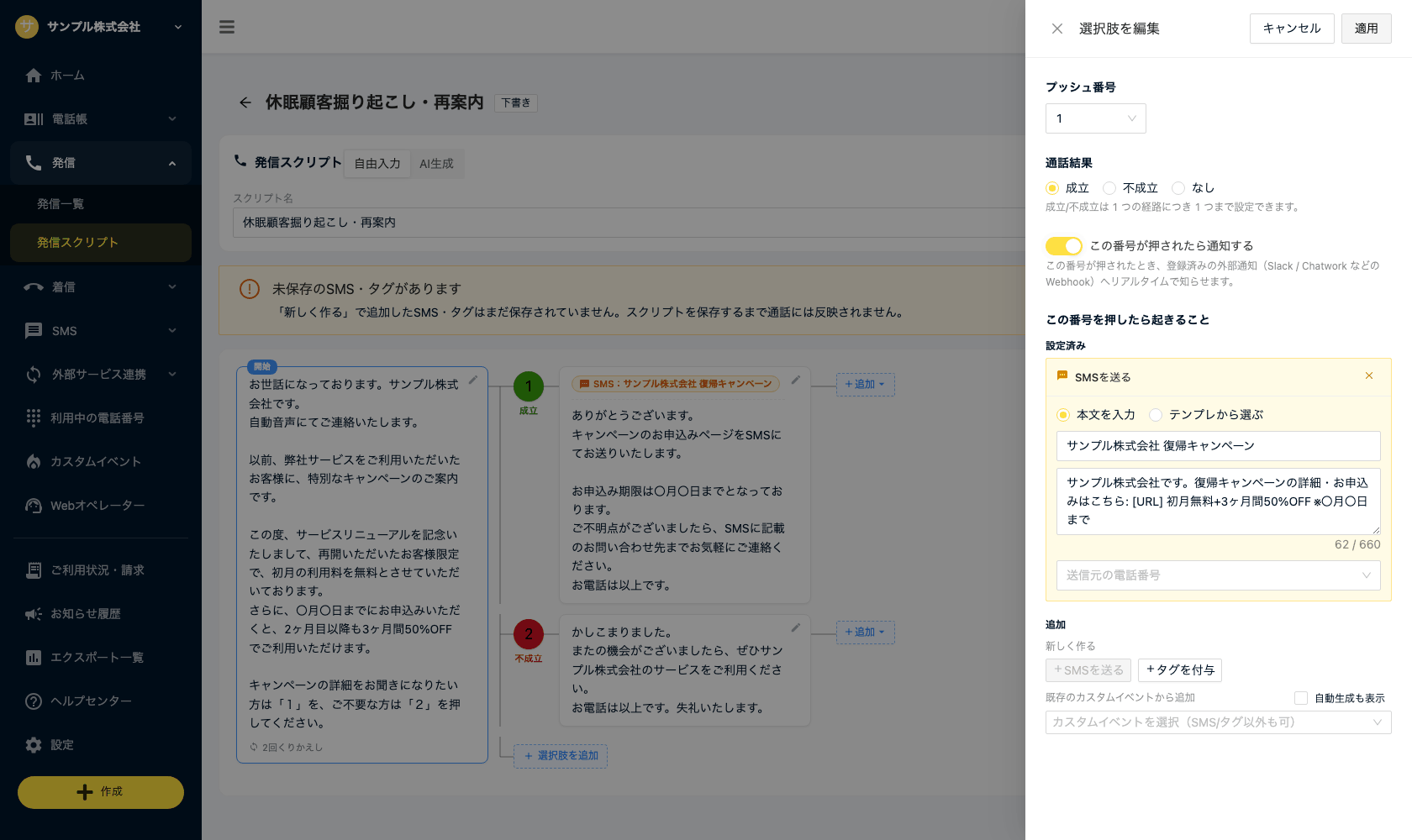1412x840 pixels.
Task: Open 発信スクリプト in the sidebar
Action: tap(101, 243)
